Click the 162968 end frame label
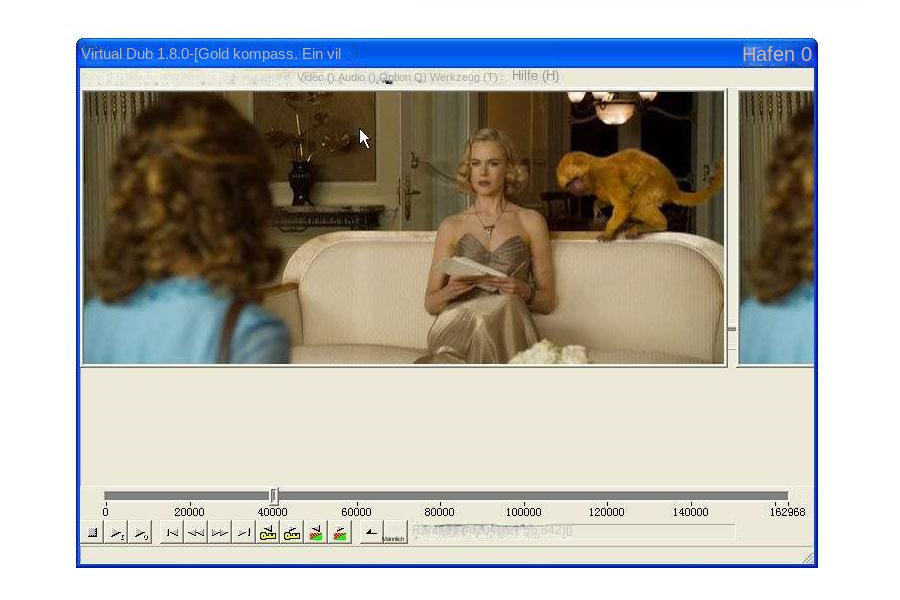The width and height of the screenshot is (900, 600). [787, 512]
